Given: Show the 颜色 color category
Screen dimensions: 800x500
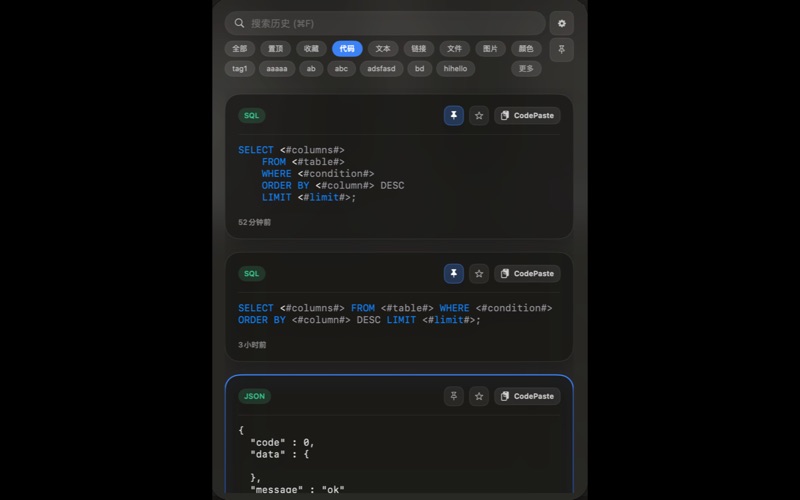Looking at the screenshot, I should [x=526, y=48].
